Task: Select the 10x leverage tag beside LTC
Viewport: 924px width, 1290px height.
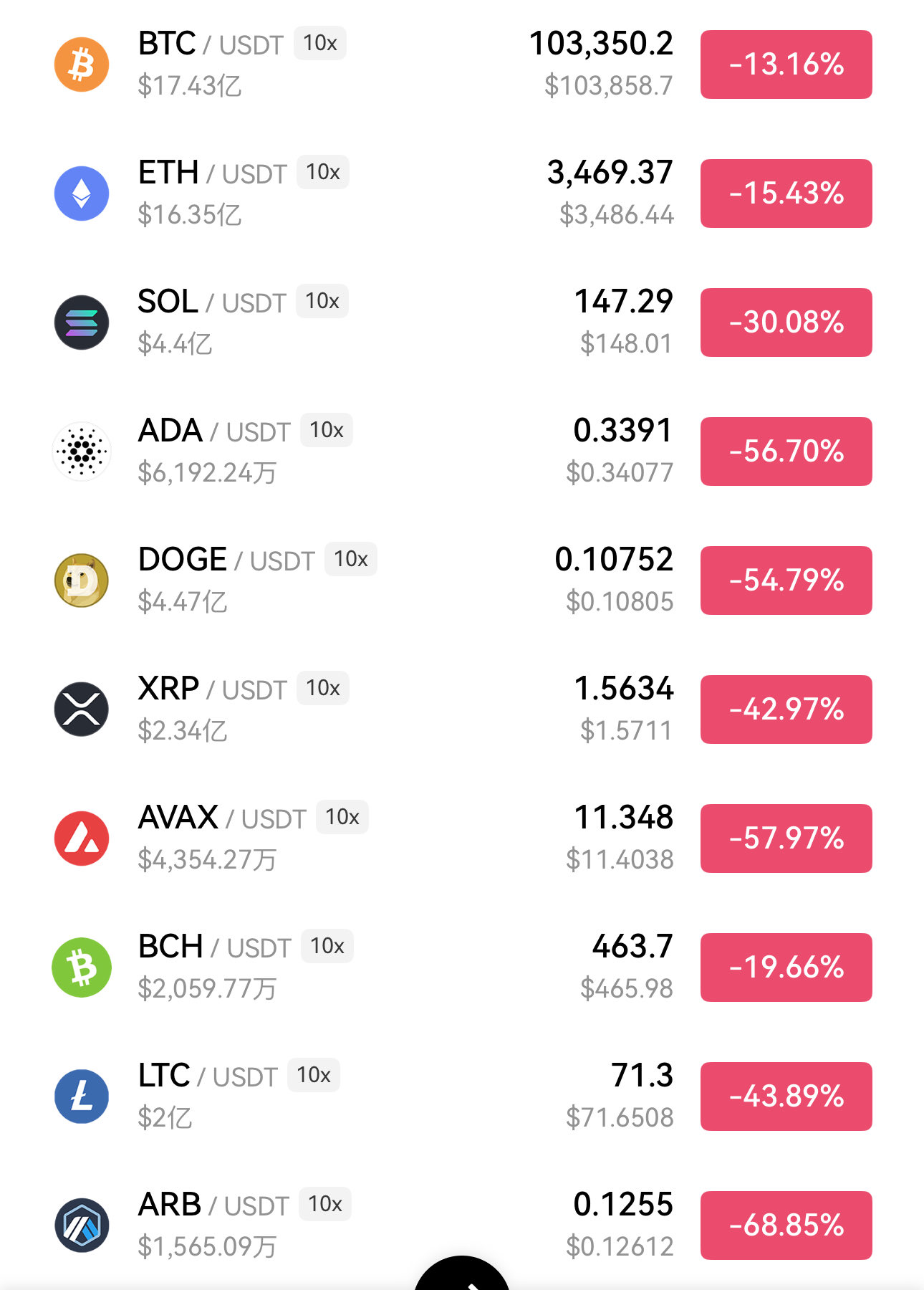Action: [x=313, y=1075]
